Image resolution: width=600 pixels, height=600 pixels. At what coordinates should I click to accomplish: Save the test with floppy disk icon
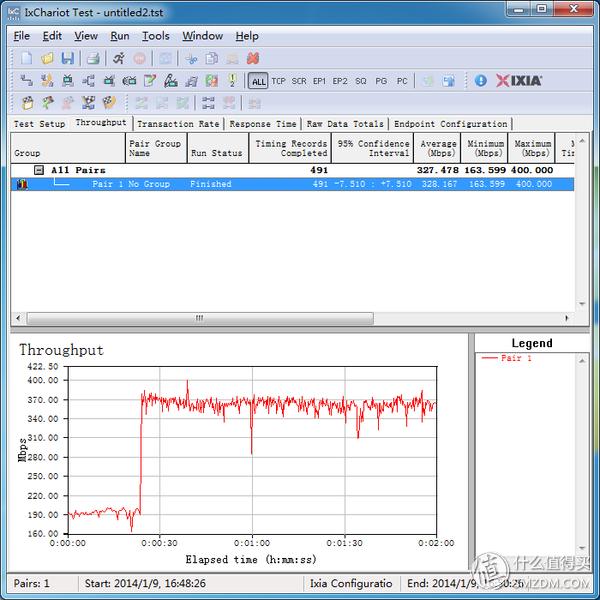tap(67, 59)
